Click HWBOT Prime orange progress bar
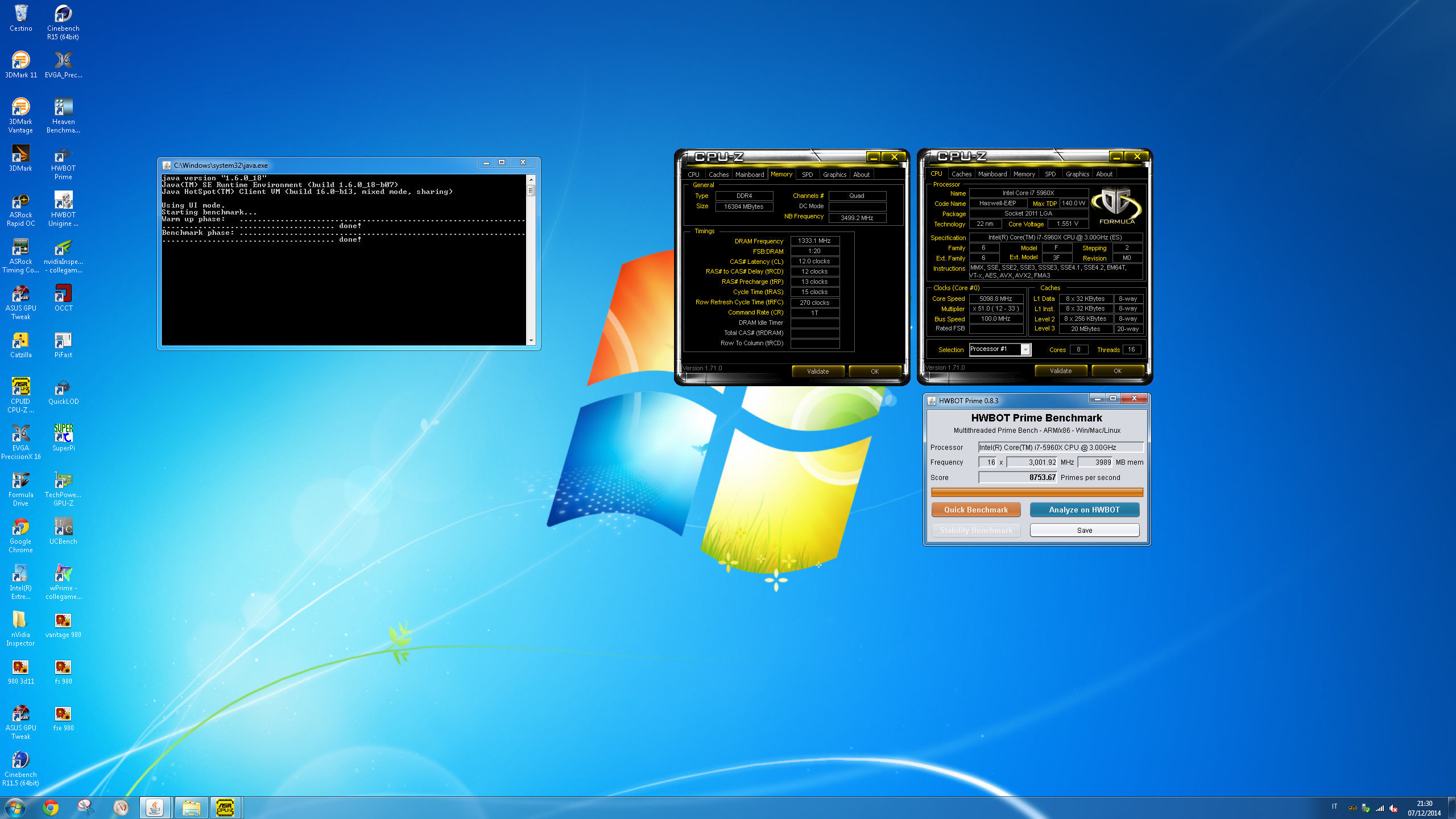Image resolution: width=1456 pixels, height=819 pixels. [x=1037, y=492]
